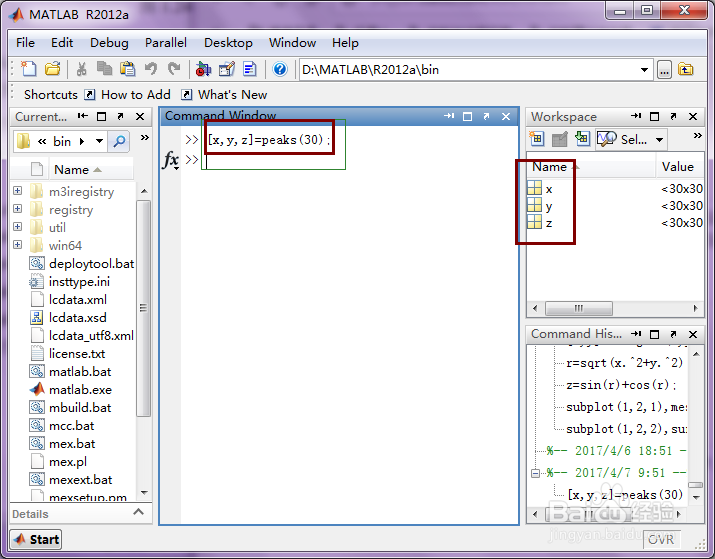The width and height of the screenshot is (715, 559).
Task: Sort files by Name column header
Action: point(91,170)
